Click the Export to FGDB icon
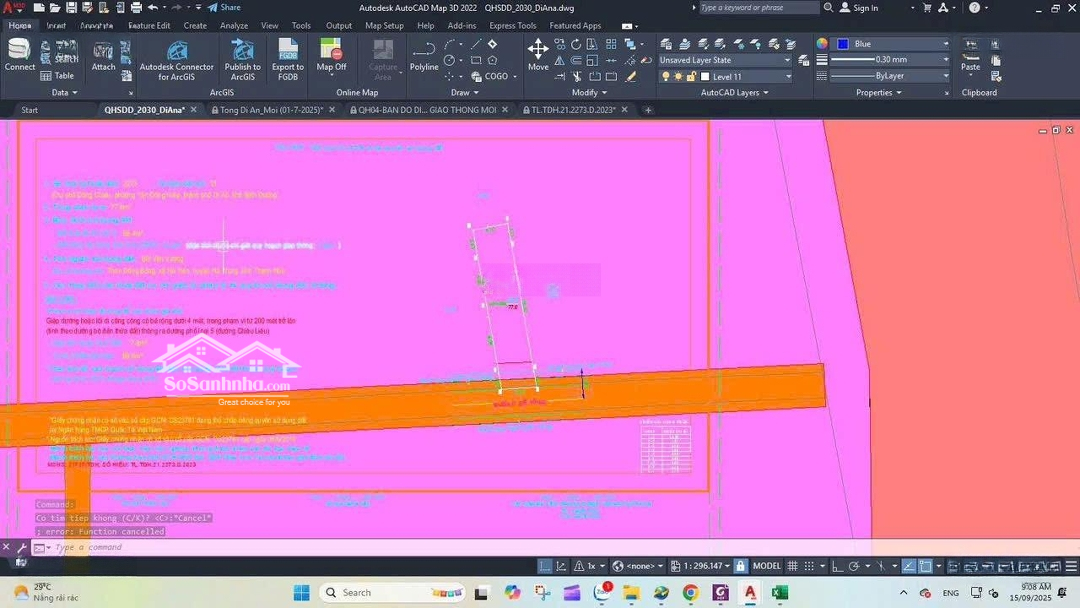The image size is (1080, 608). click(x=288, y=58)
